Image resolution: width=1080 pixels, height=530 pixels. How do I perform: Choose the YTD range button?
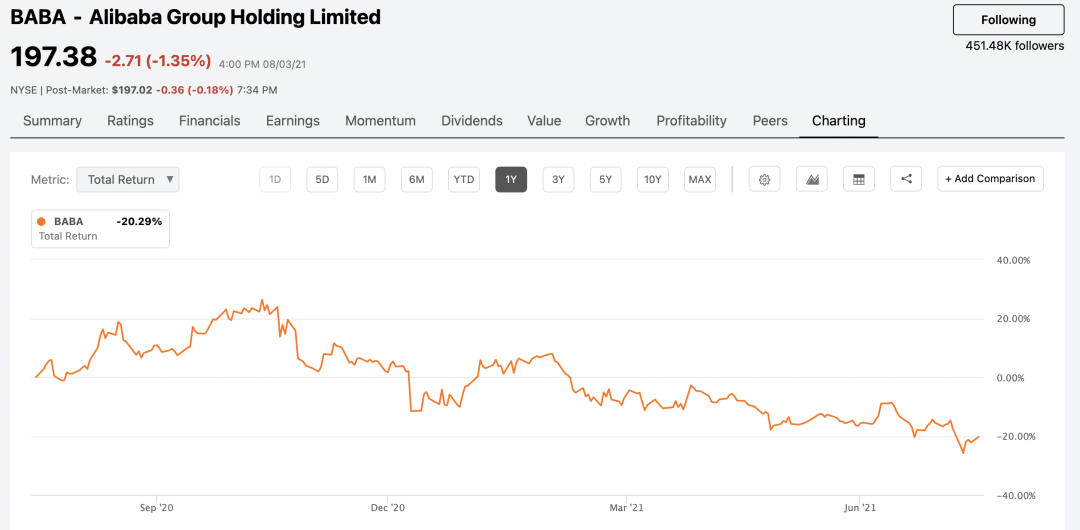click(464, 180)
